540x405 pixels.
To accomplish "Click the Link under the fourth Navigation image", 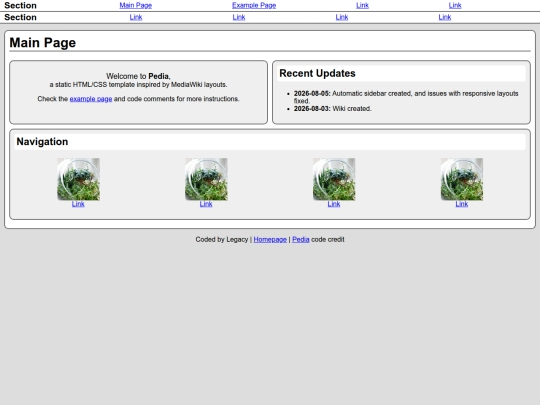I will pos(462,204).
